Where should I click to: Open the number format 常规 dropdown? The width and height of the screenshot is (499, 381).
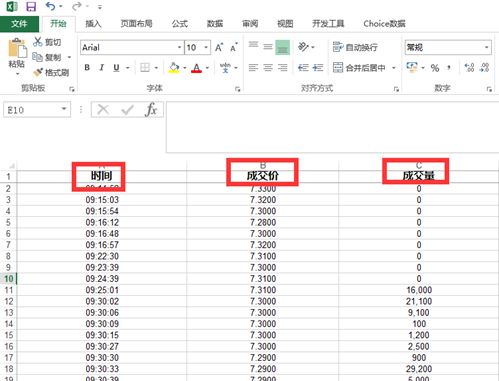(486, 47)
